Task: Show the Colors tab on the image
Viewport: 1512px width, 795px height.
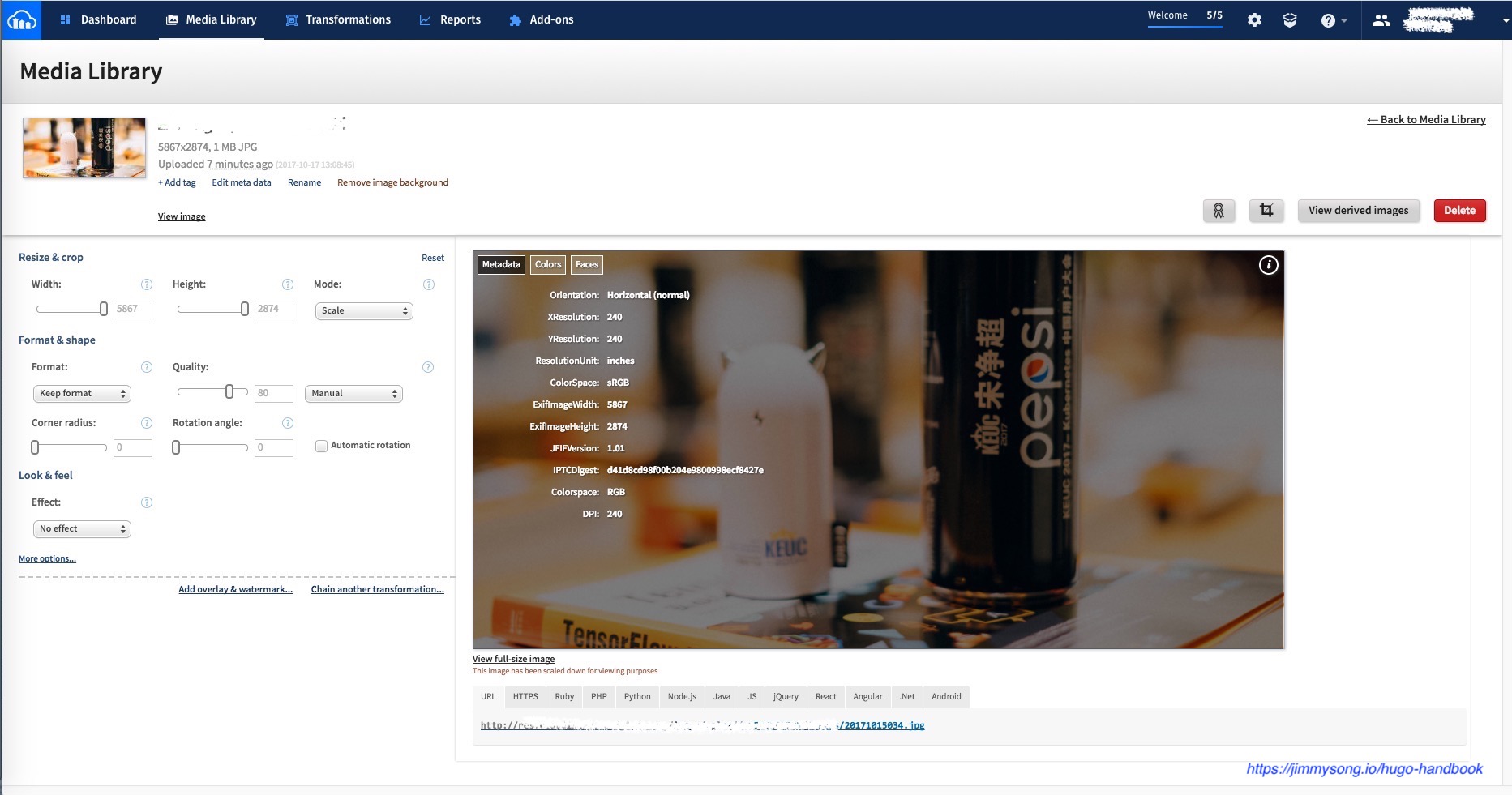Action: tap(548, 265)
